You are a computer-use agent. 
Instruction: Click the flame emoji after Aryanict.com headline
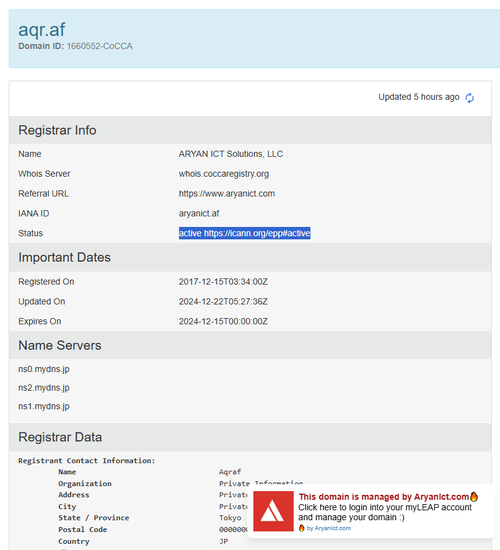(474, 496)
